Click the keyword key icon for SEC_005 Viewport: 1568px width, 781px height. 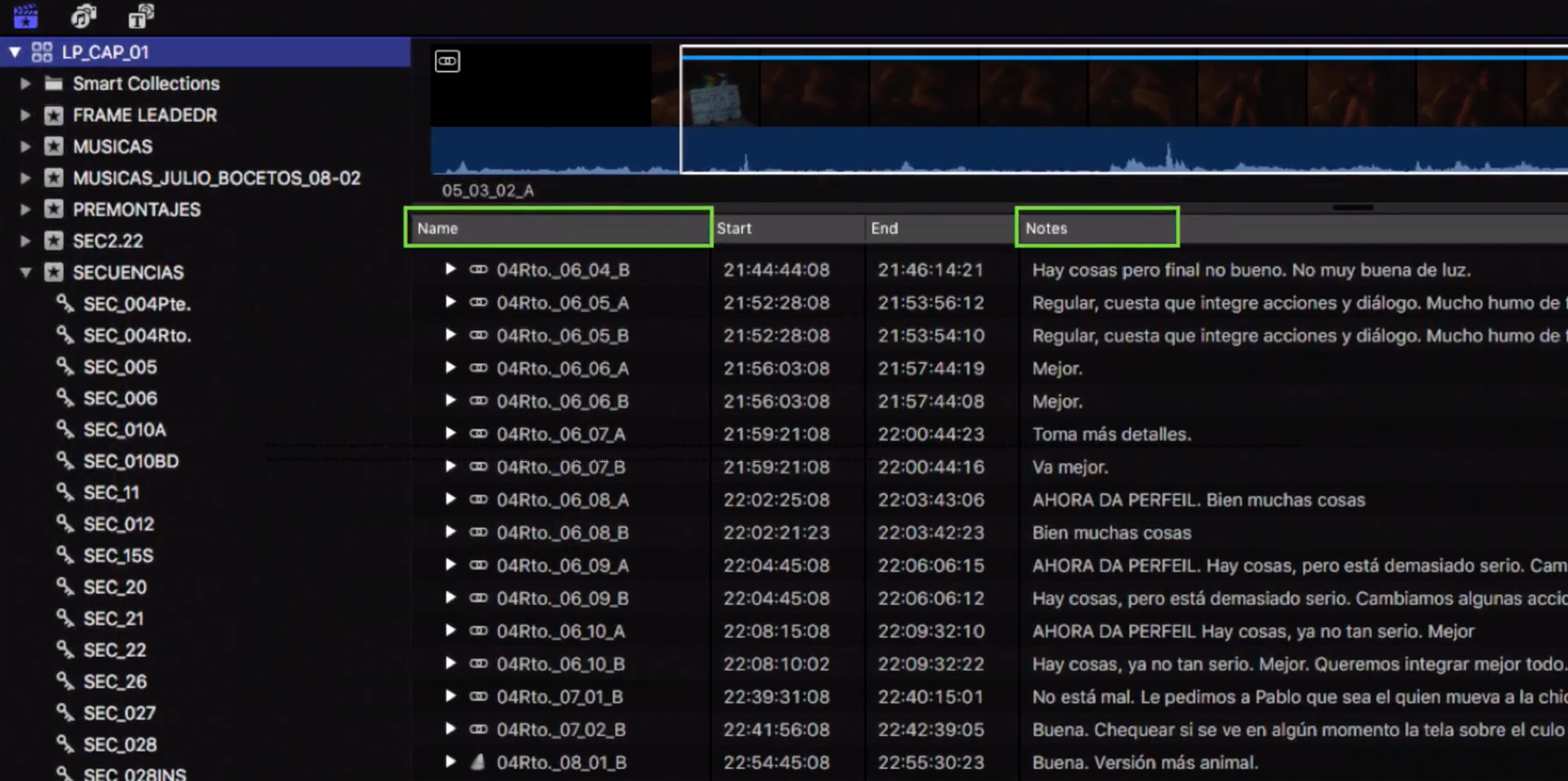pyautogui.click(x=64, y=366)
